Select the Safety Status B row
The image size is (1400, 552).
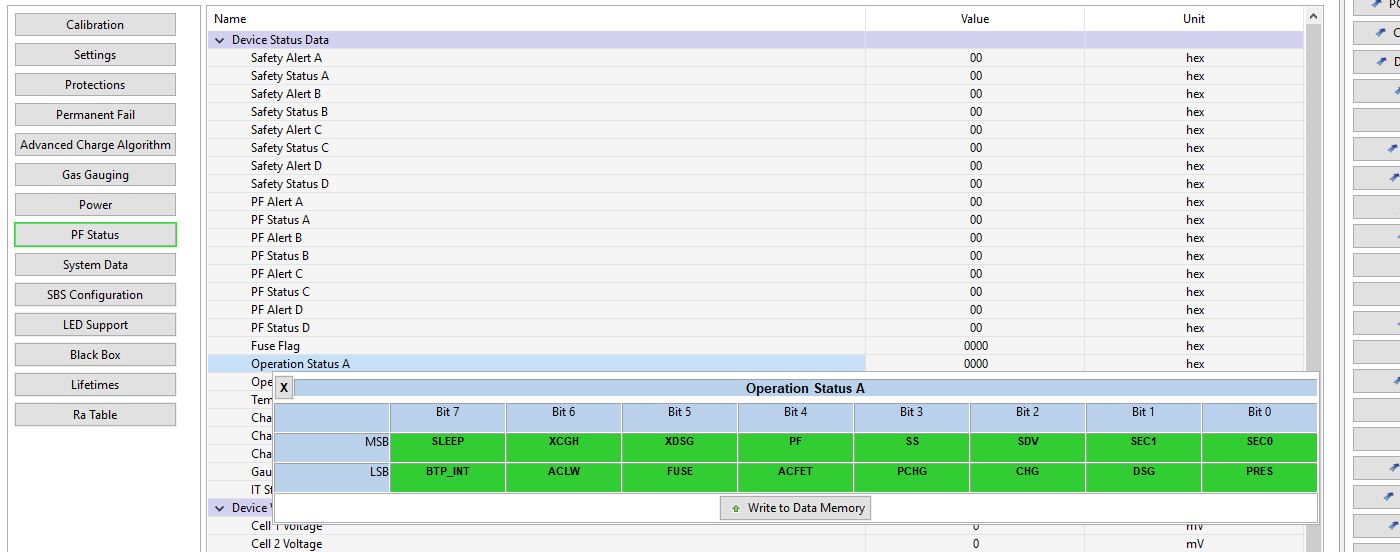coord(756,112)
